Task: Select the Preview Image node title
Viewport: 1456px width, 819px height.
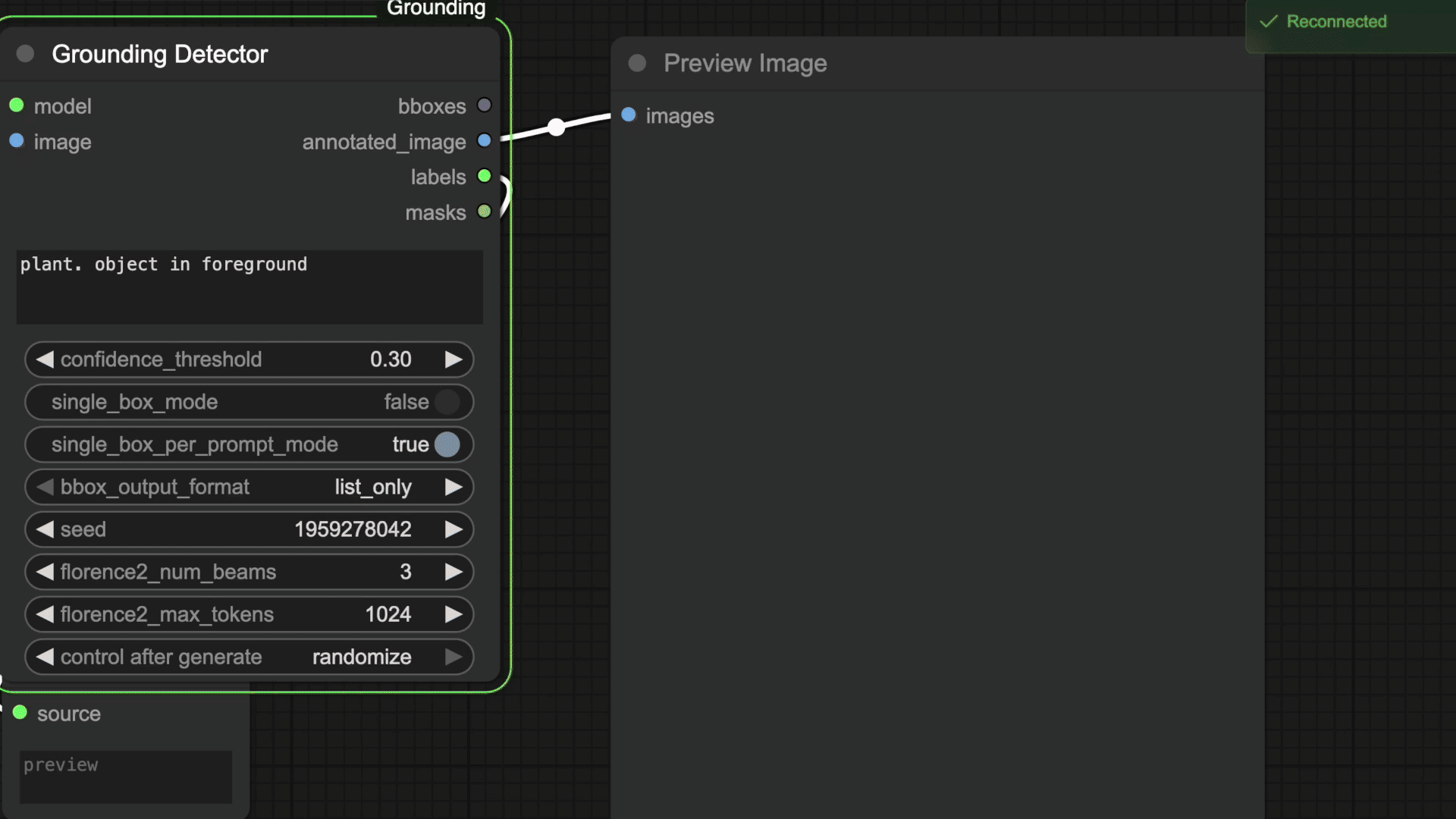Action: point(745,63)
